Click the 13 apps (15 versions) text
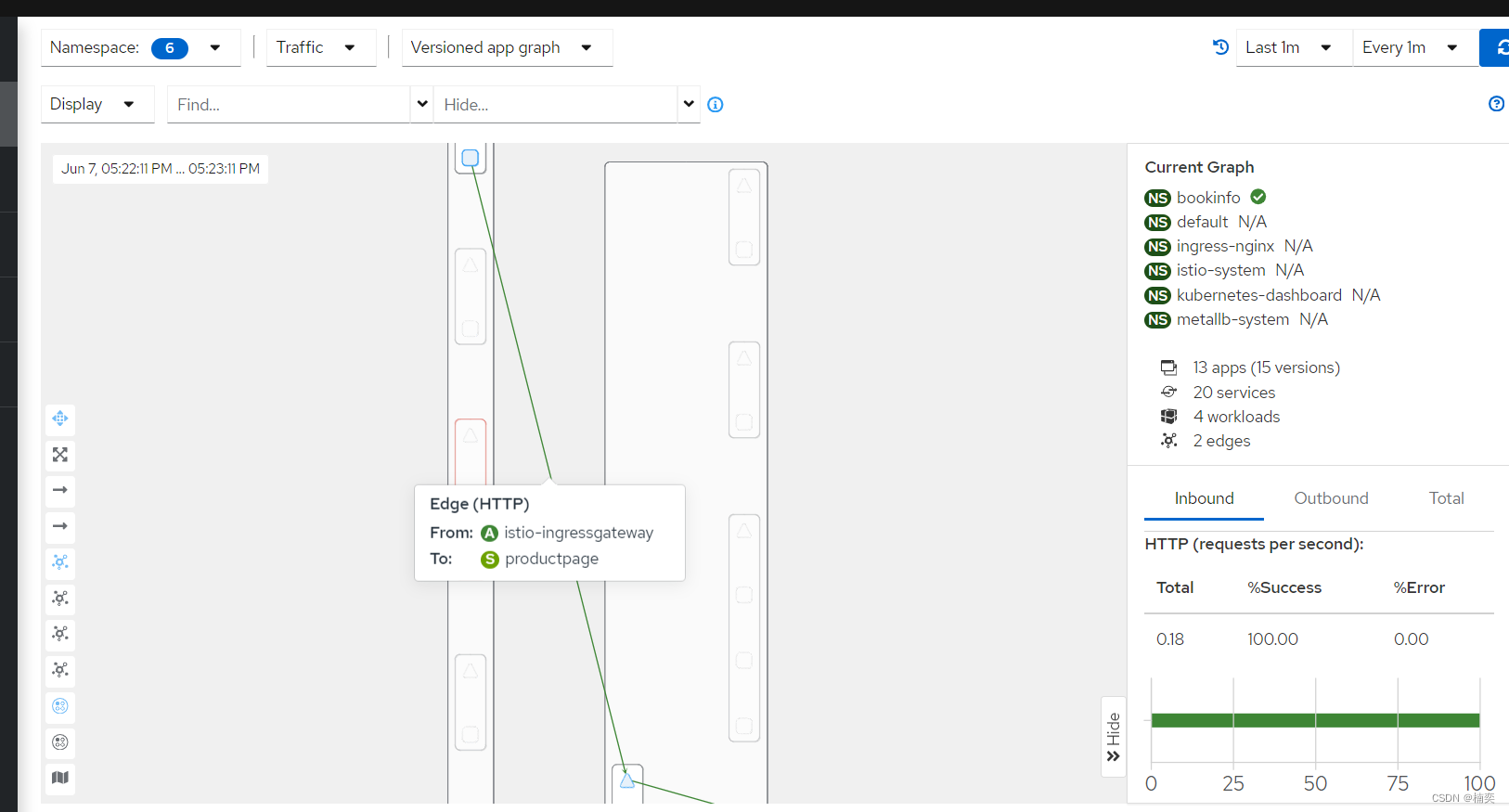This screenshot has width=1509, height=812. coord(1266,367)
